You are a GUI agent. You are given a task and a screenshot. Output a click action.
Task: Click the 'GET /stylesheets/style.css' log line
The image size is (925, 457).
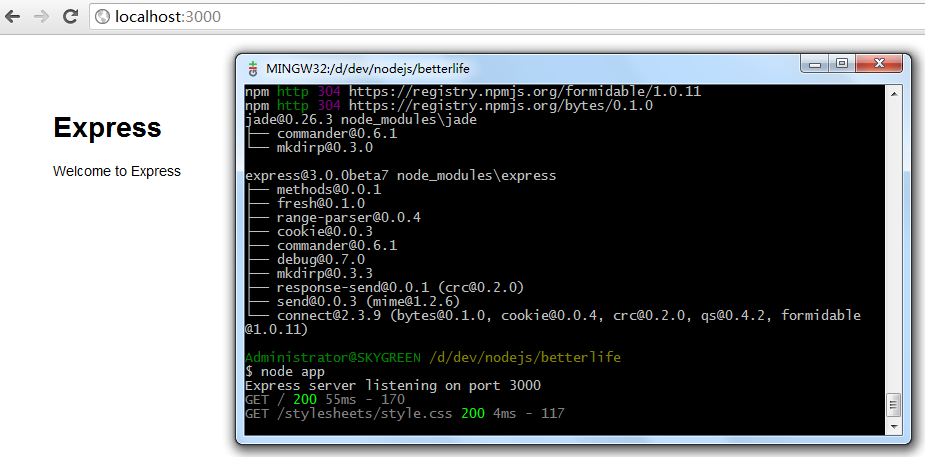[x=405, y=413]
